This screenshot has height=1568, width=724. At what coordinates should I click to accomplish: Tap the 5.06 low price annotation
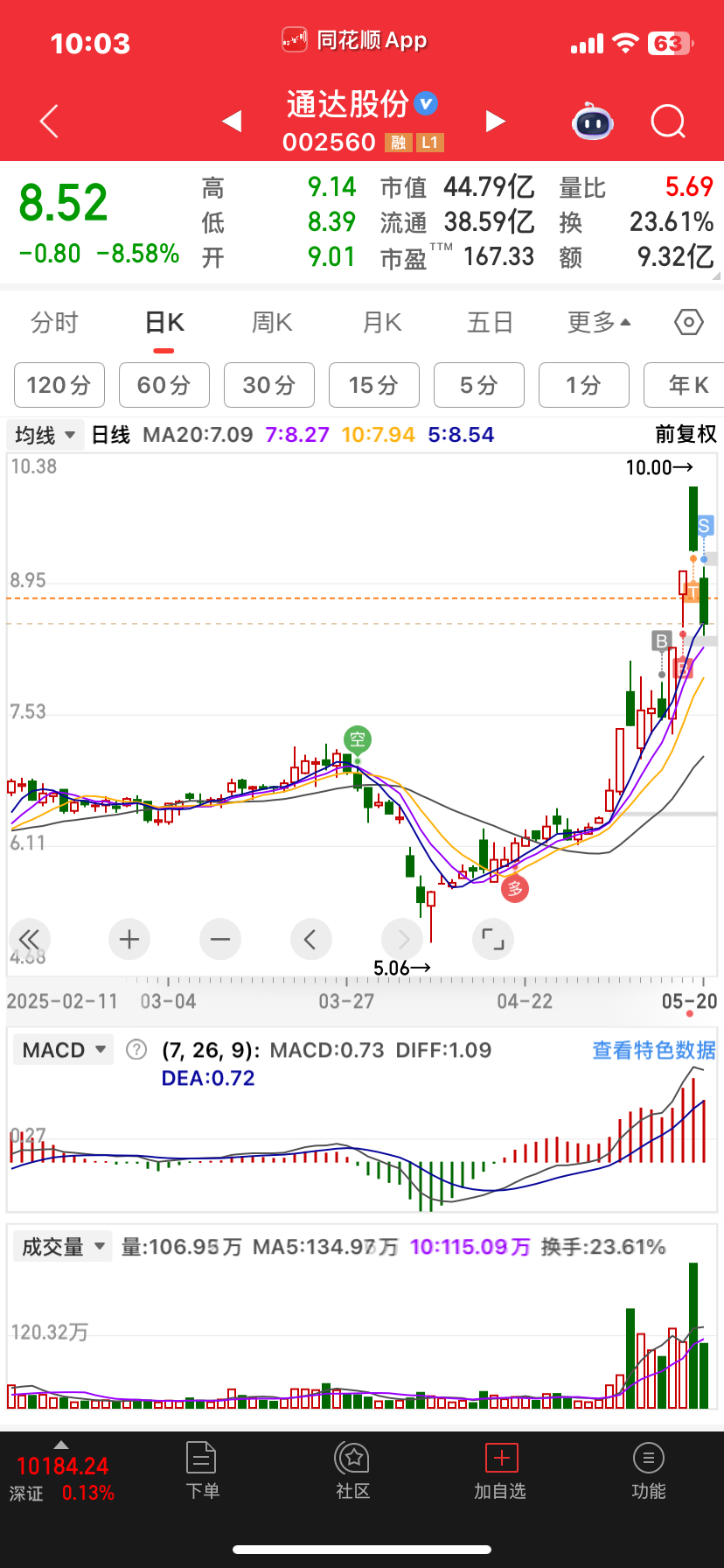pyautogui.click(x=402, y=968)
